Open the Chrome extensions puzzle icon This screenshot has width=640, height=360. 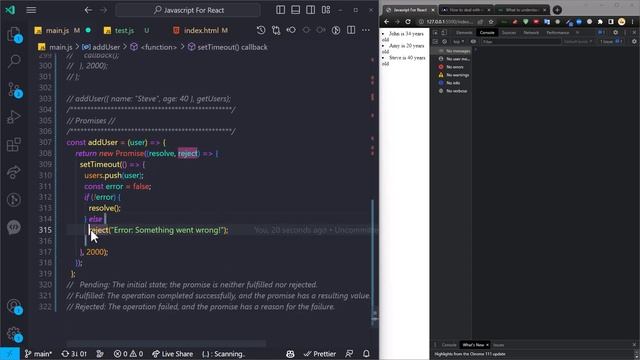[600, 22]
